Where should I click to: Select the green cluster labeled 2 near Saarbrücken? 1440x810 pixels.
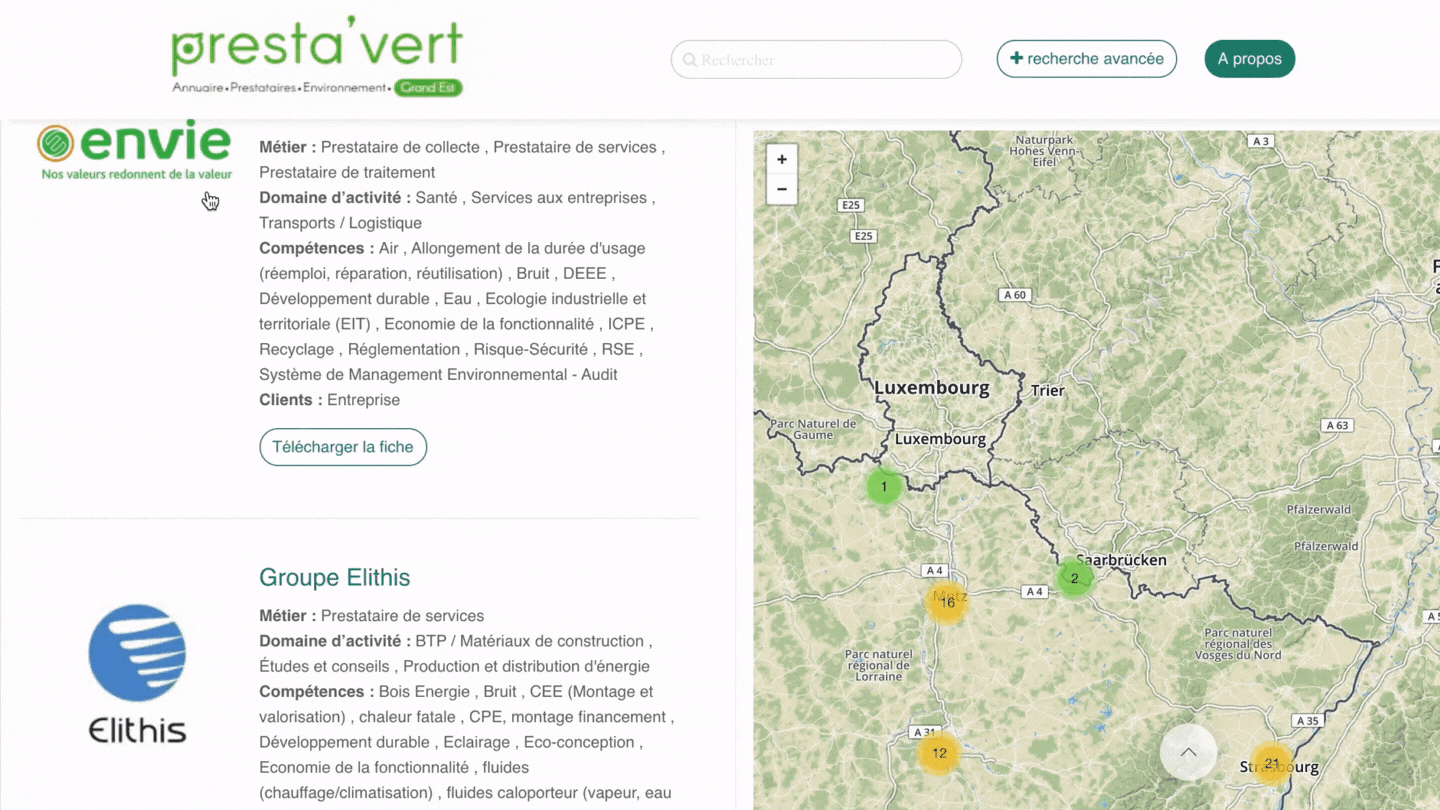(1074, 577)
